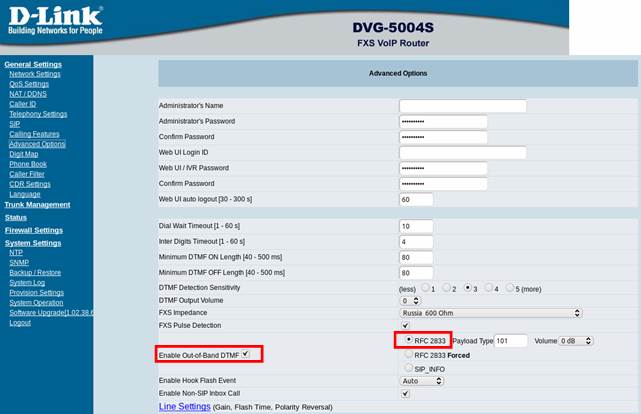Select DTMF sensitivity level 3
The image size is (641, 414).
click(468, 287)
